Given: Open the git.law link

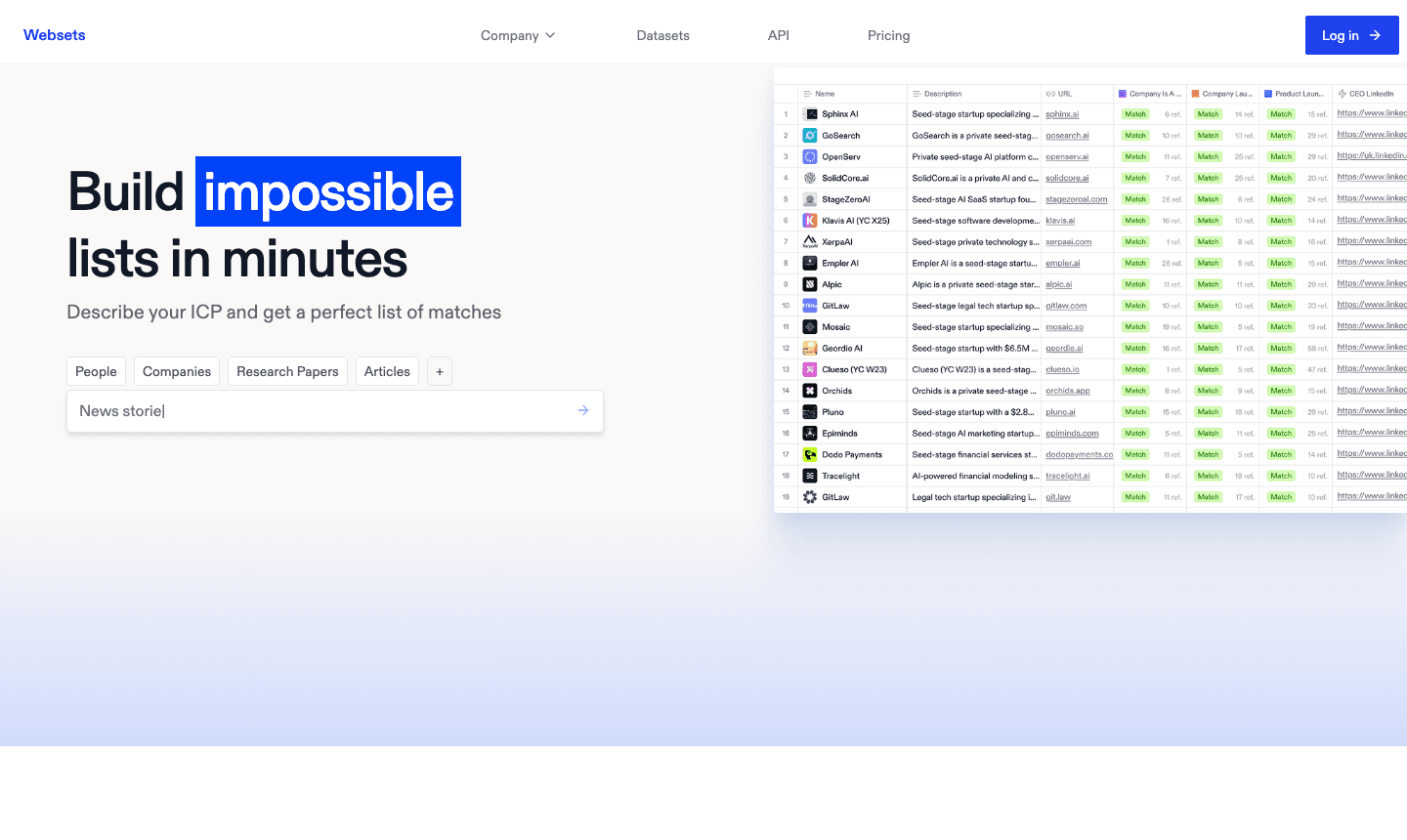Looking at the screenshot, I should 1058,497.
